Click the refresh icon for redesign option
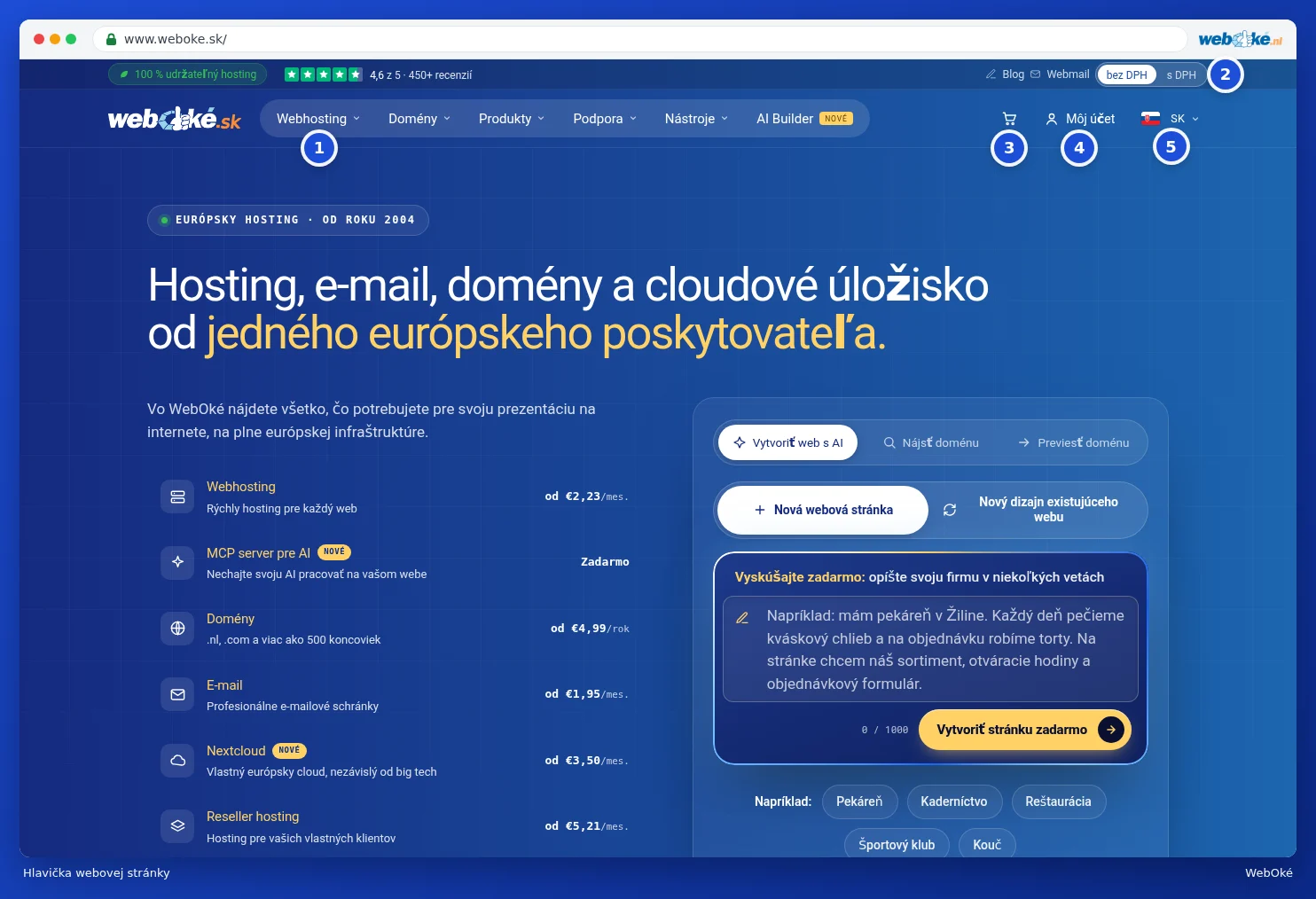 pos(950,510)
